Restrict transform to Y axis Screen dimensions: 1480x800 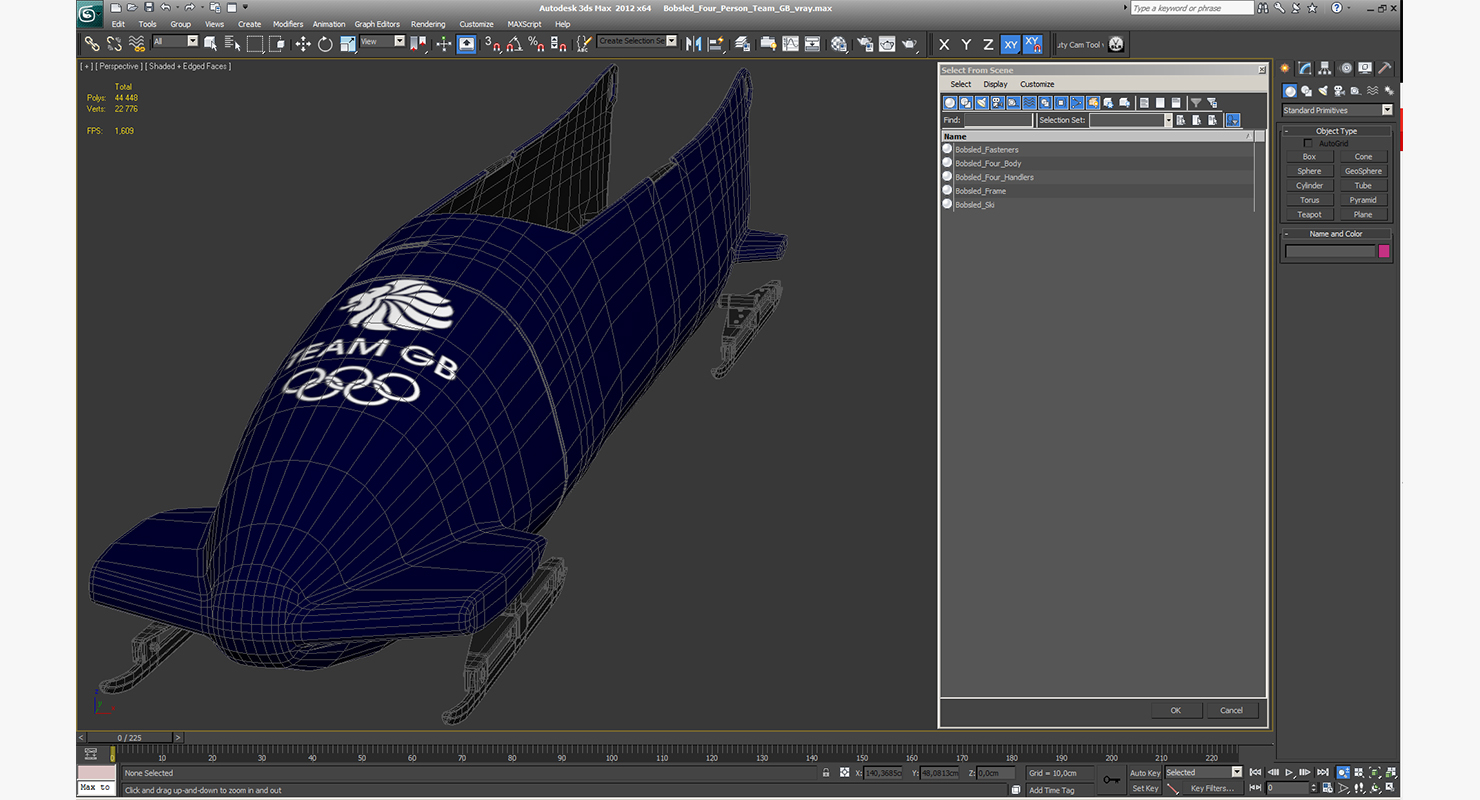pos(966,45)
